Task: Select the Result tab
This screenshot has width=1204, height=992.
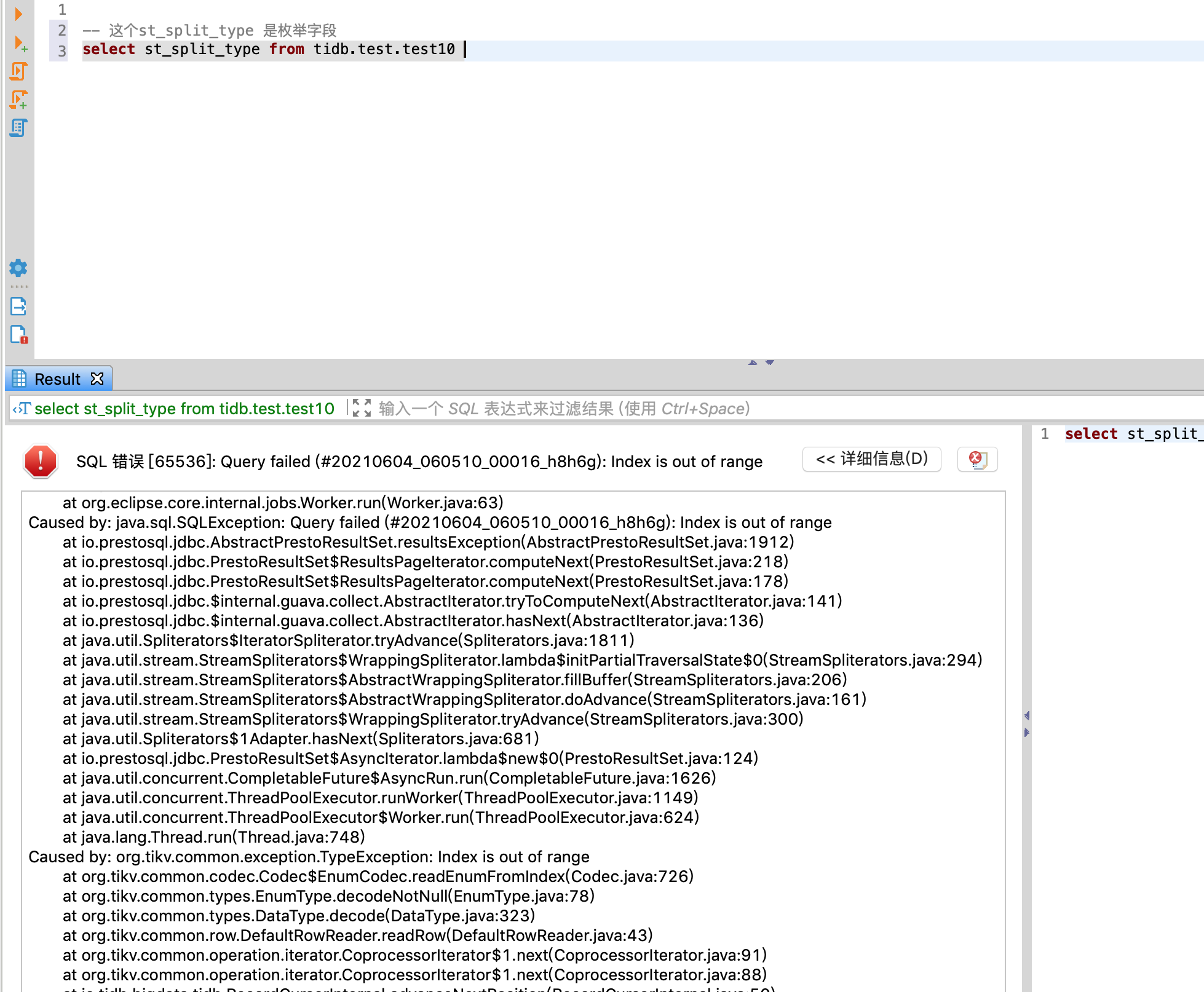Action: pyautogui.click(x=57, y=379)
